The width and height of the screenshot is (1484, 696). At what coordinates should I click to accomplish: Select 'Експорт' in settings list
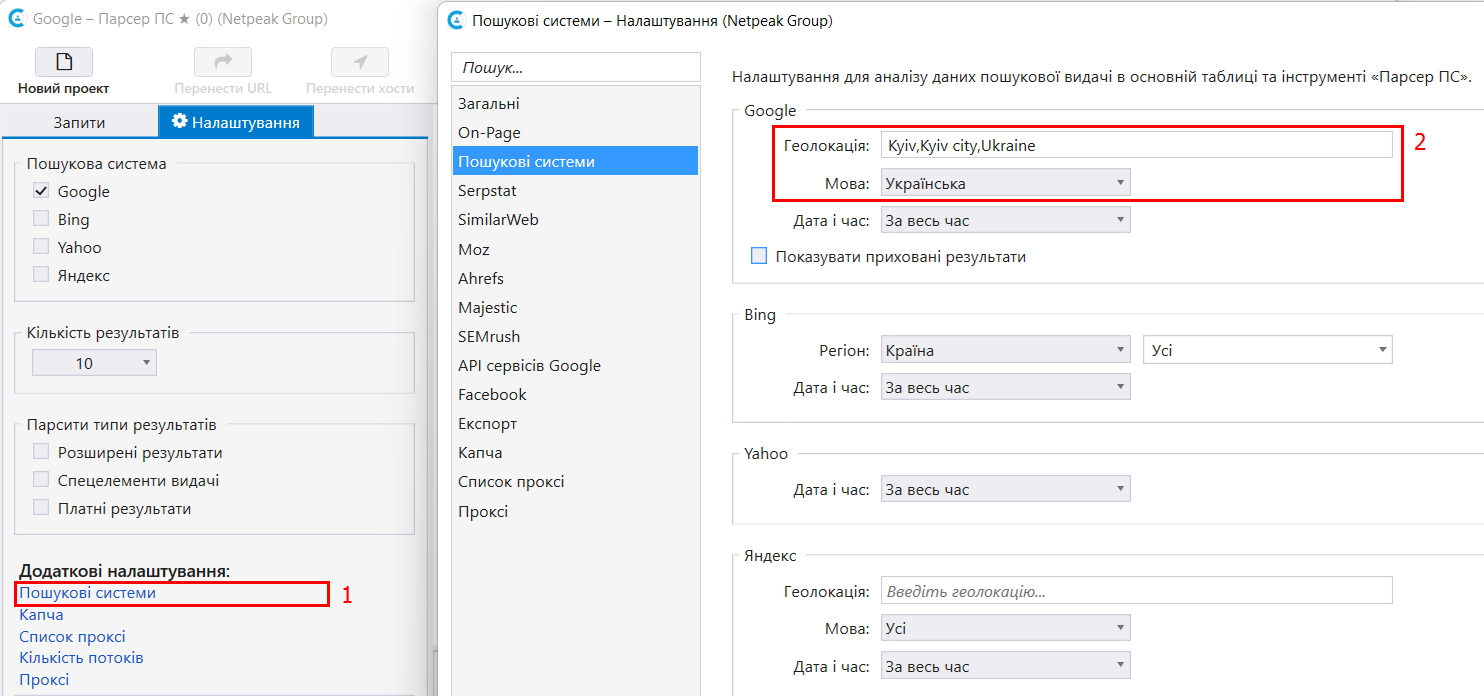[575, 423]
